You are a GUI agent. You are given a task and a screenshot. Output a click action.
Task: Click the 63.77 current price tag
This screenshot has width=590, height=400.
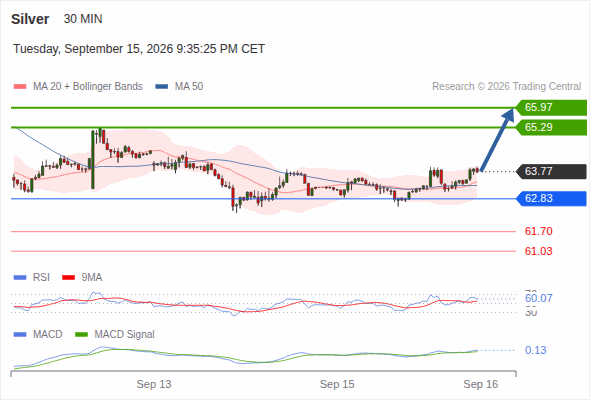[551, 172]
